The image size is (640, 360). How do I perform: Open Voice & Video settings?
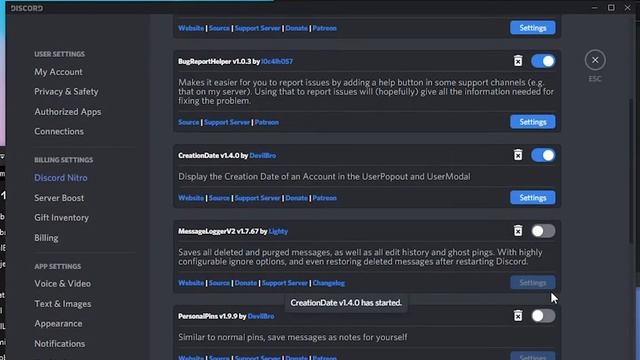pyautogui.click(x=62, y=284)
